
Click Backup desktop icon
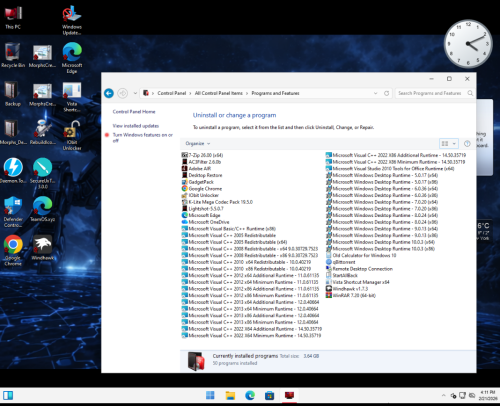click(x=13, y=94)
